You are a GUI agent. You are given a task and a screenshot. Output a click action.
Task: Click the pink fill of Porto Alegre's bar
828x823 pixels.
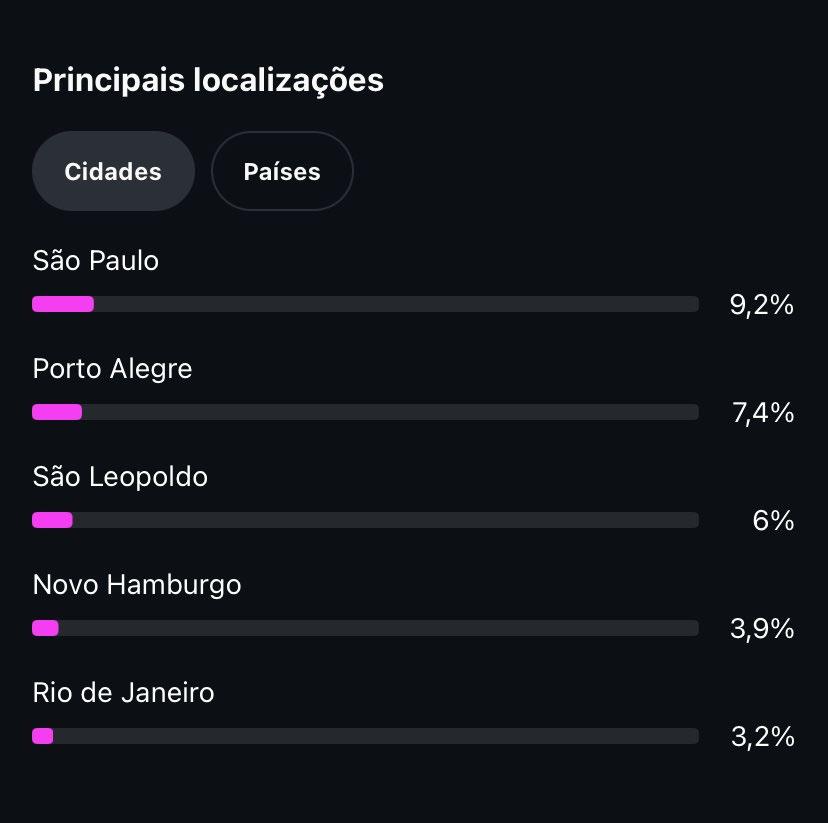[57, 412]
